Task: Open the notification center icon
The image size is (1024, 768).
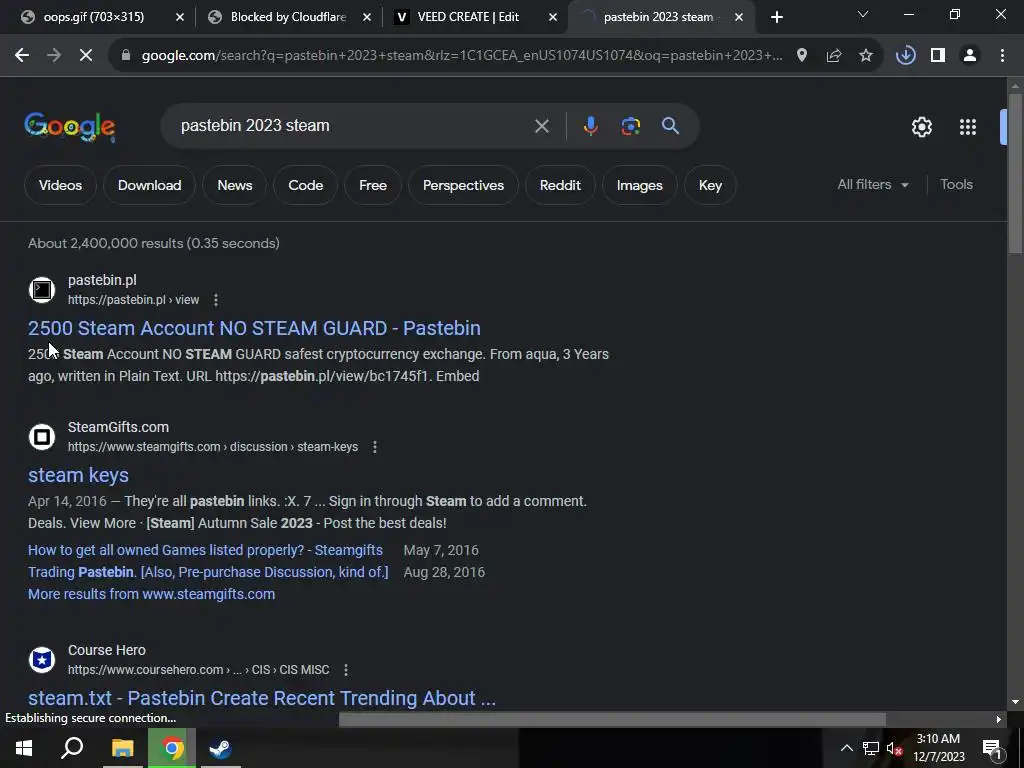Action: click(991, 748)
